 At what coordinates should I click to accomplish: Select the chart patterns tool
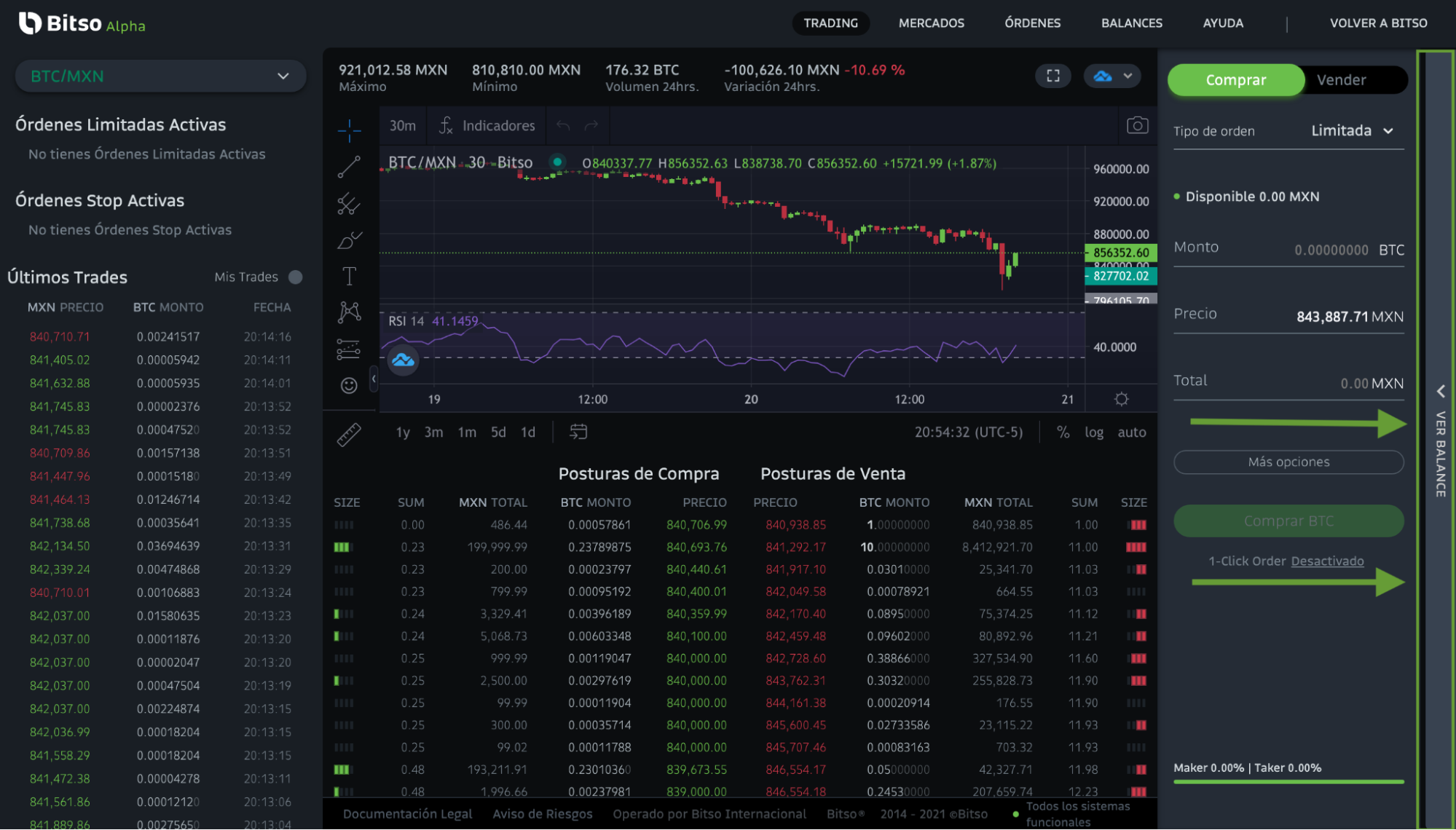point(349,312)
